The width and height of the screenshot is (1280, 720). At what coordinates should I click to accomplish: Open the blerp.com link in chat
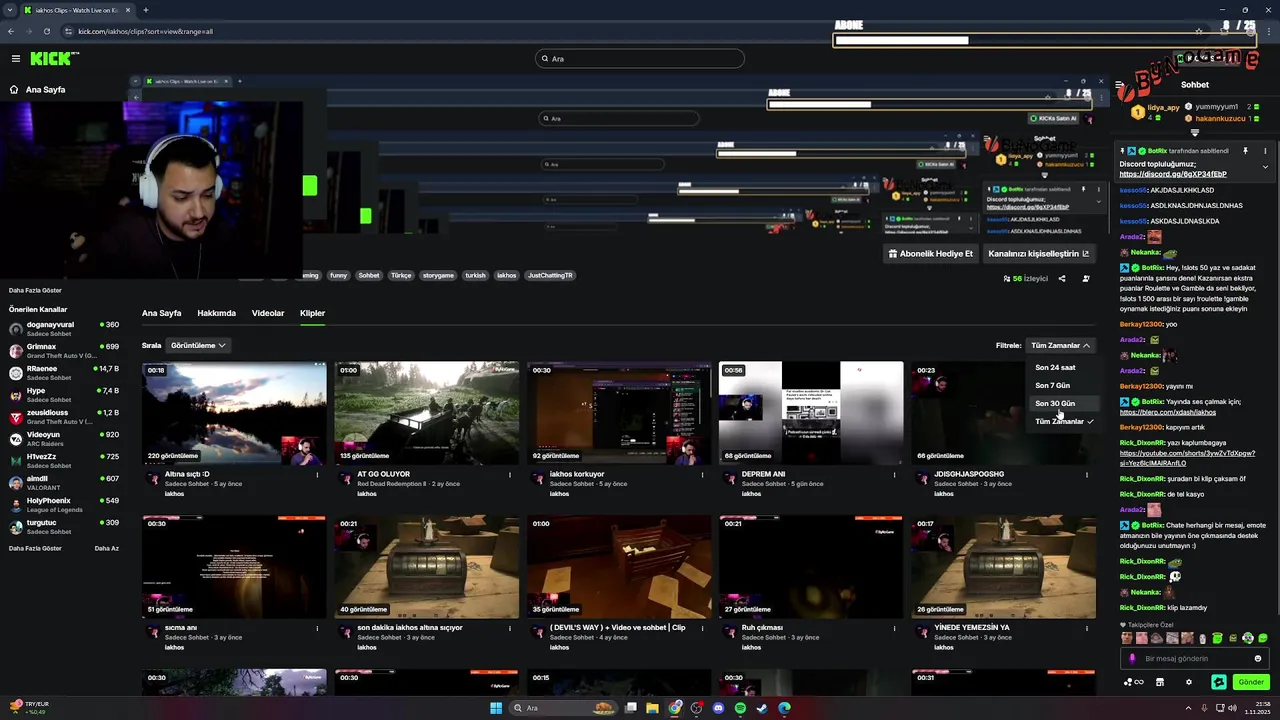tap(1168, 412)
